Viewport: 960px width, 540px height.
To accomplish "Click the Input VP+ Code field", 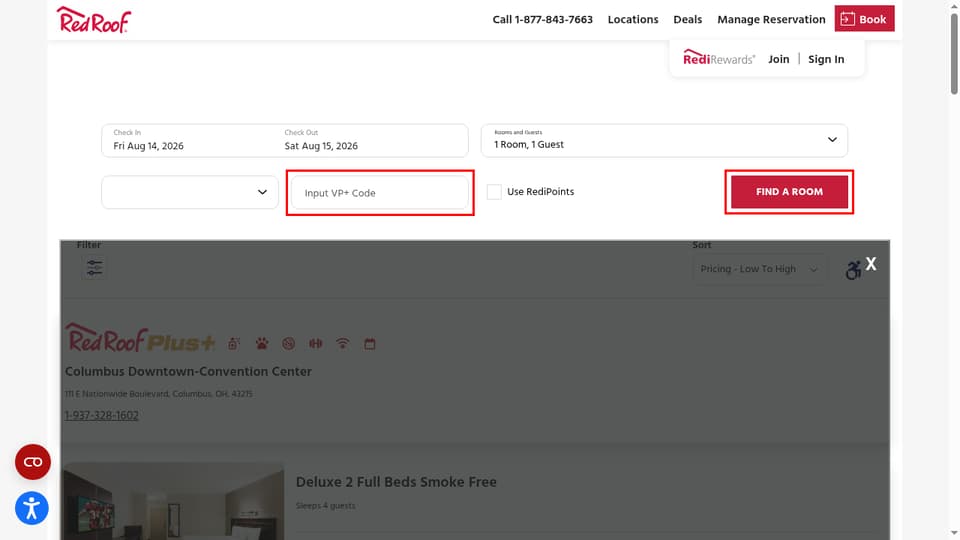I will [380, 193].
